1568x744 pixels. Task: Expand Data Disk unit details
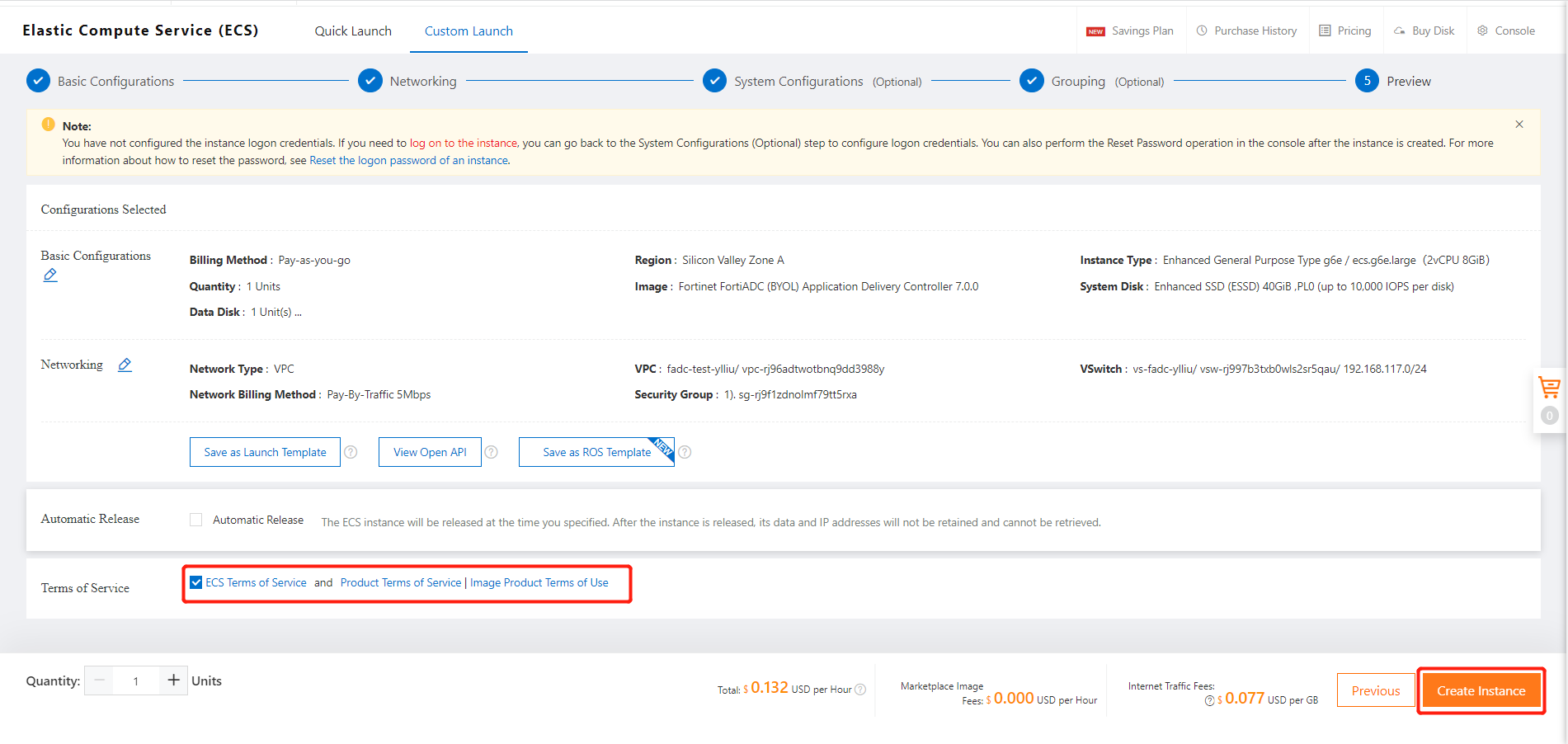tap(299, 312)
